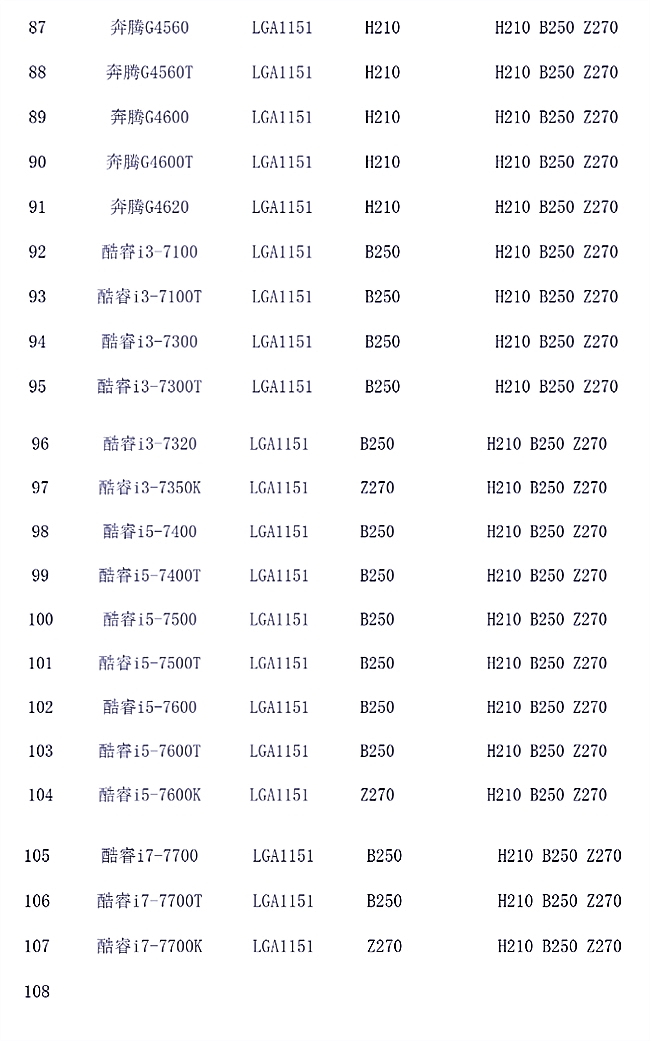Click the 奔腾G4560 processor name
This screenshot has width=650, height=1041.
(149, 28)
